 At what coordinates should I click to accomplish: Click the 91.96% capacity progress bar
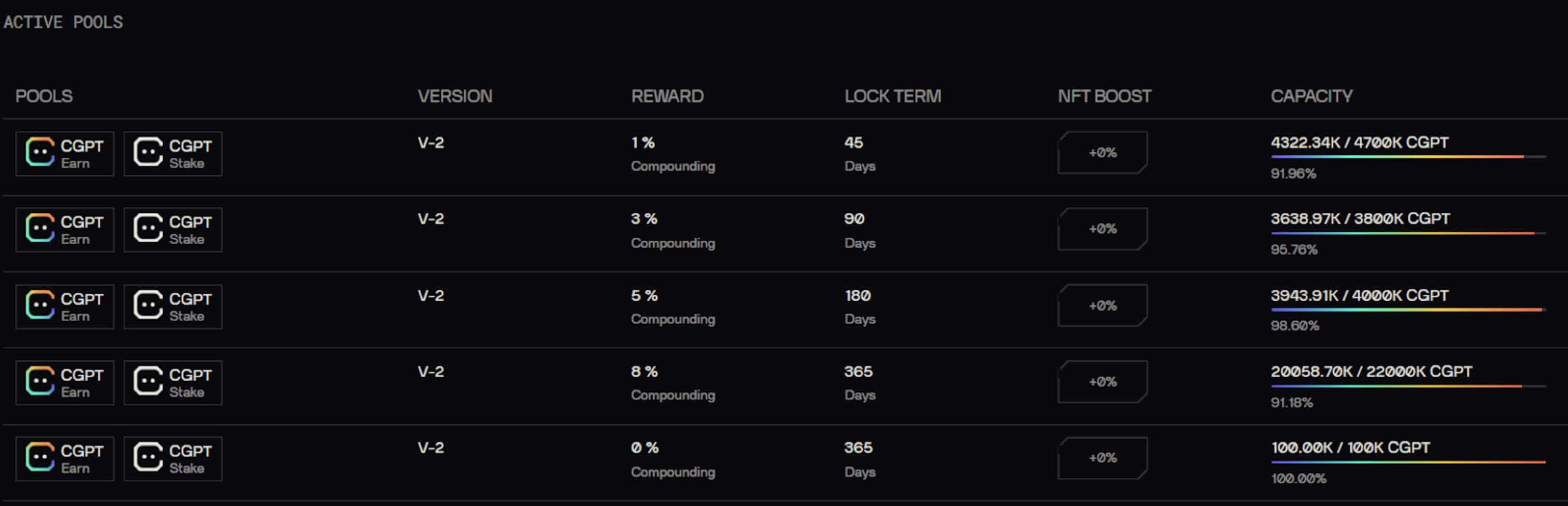[x=1407, y=157]
